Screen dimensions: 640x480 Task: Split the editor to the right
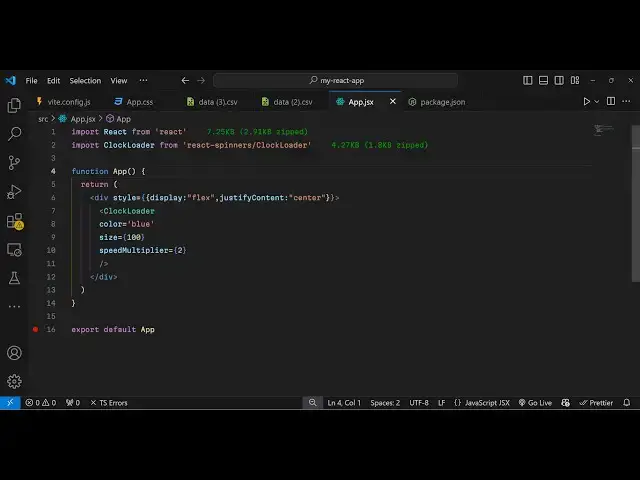611,101
